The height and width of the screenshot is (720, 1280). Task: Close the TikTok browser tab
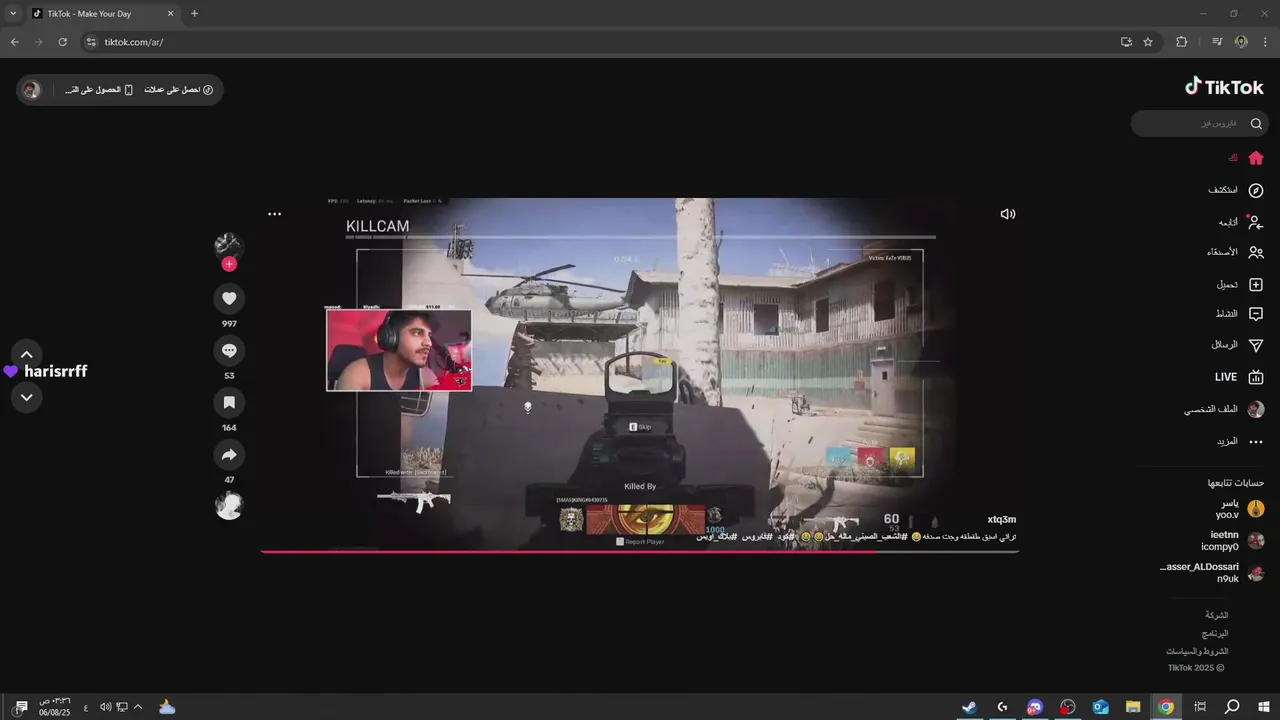(170, 14)
